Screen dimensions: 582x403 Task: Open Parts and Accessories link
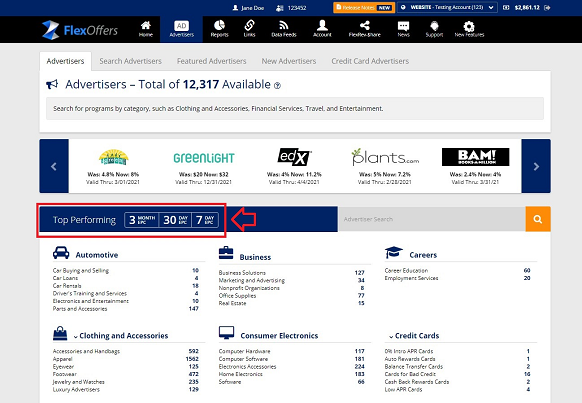(x=80, y=309)
